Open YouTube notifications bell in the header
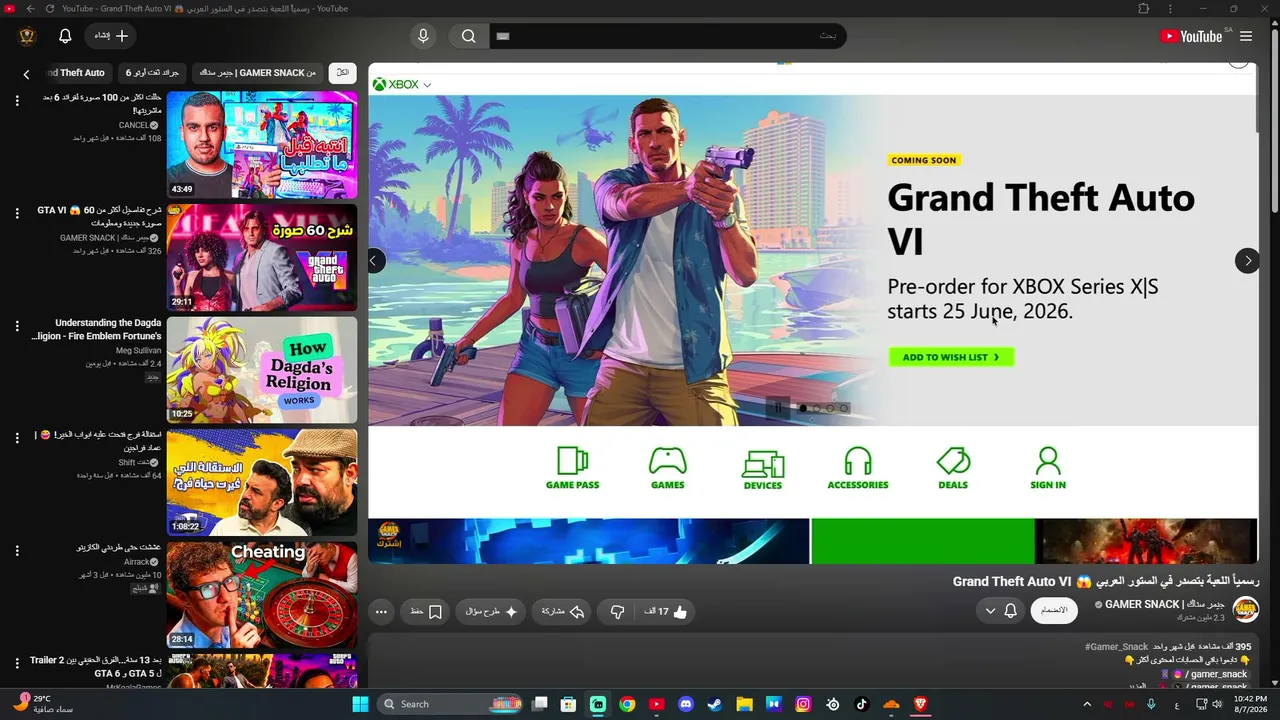Viewport: 1280px width, 720px height. pos(65,36)
